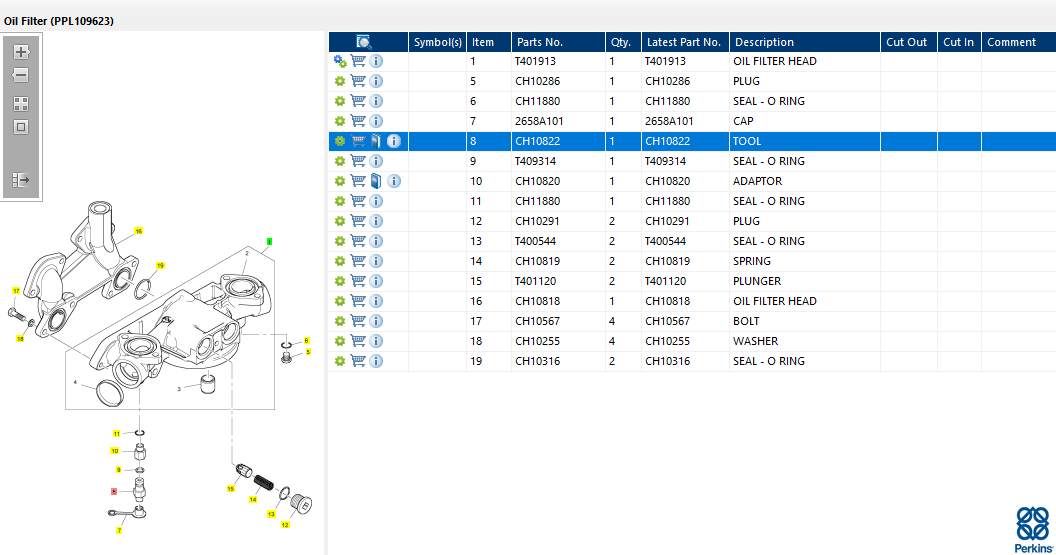
Task: Show info for item 5 CH10286
Action: (x=376, y=81)
